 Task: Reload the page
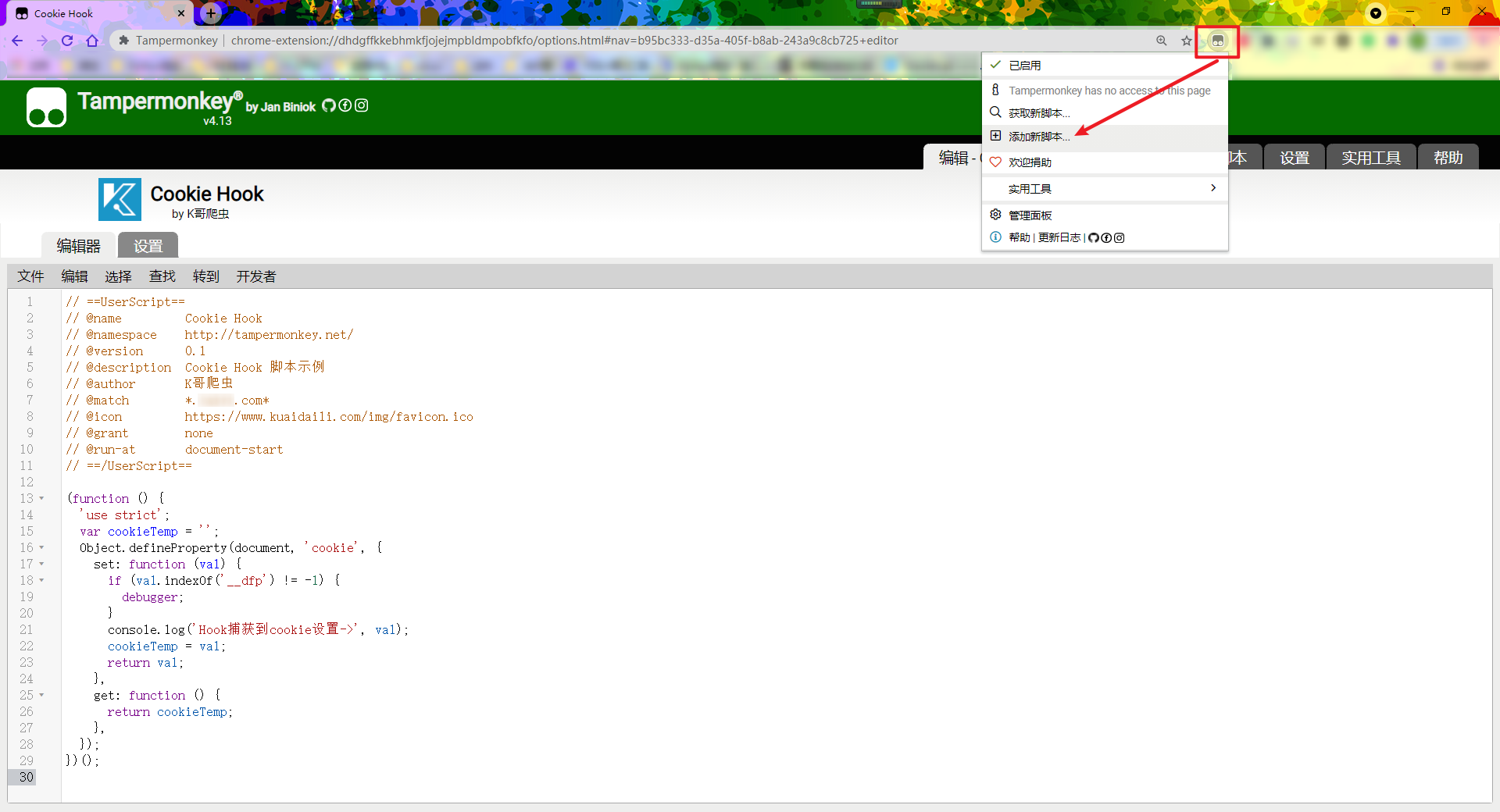coord(67,41)
